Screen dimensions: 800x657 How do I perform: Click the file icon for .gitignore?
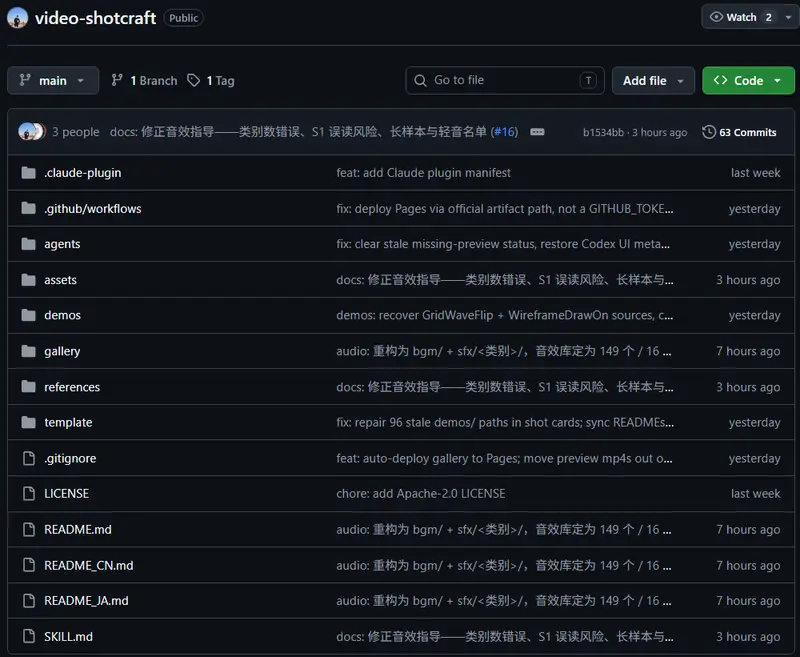click(29, 458)
